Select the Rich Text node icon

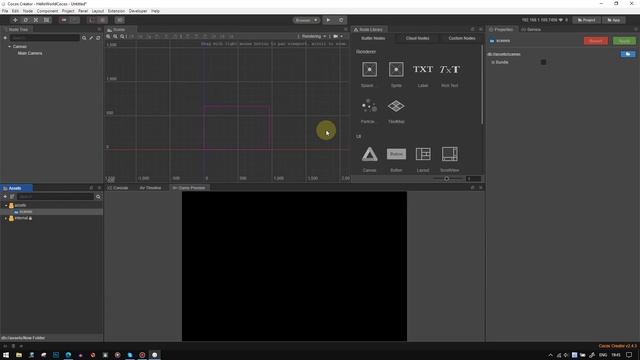pos(449,69)
